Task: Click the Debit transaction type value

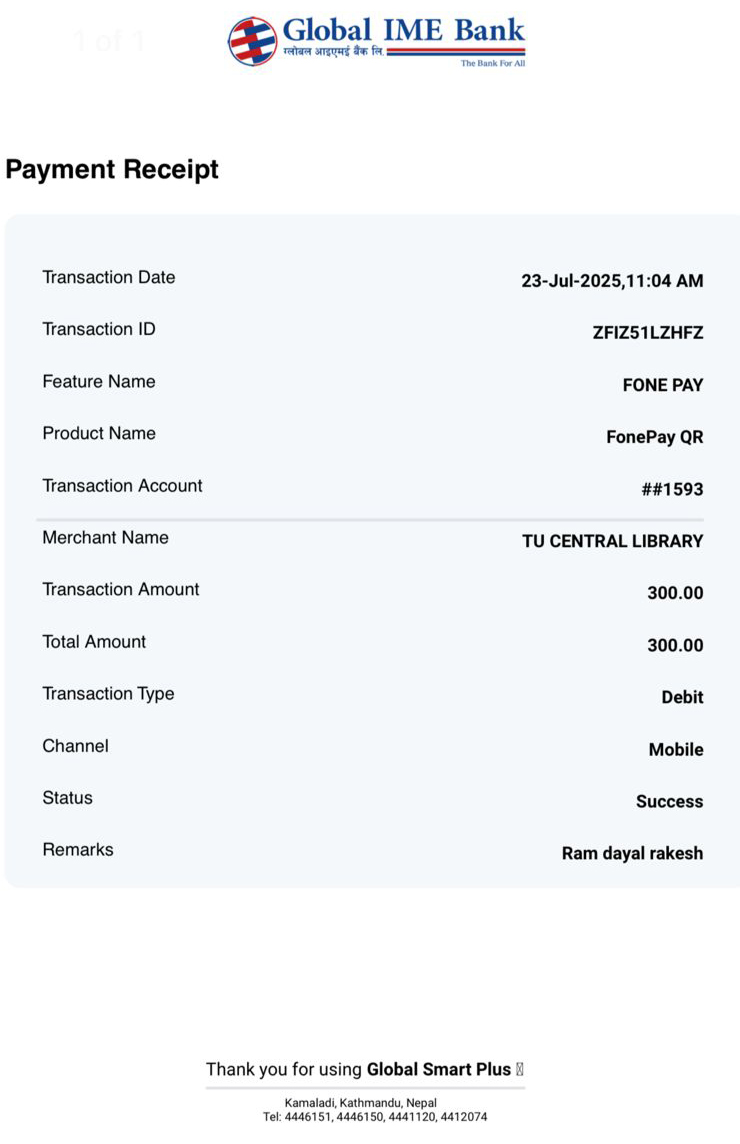Action: [682, 697]
